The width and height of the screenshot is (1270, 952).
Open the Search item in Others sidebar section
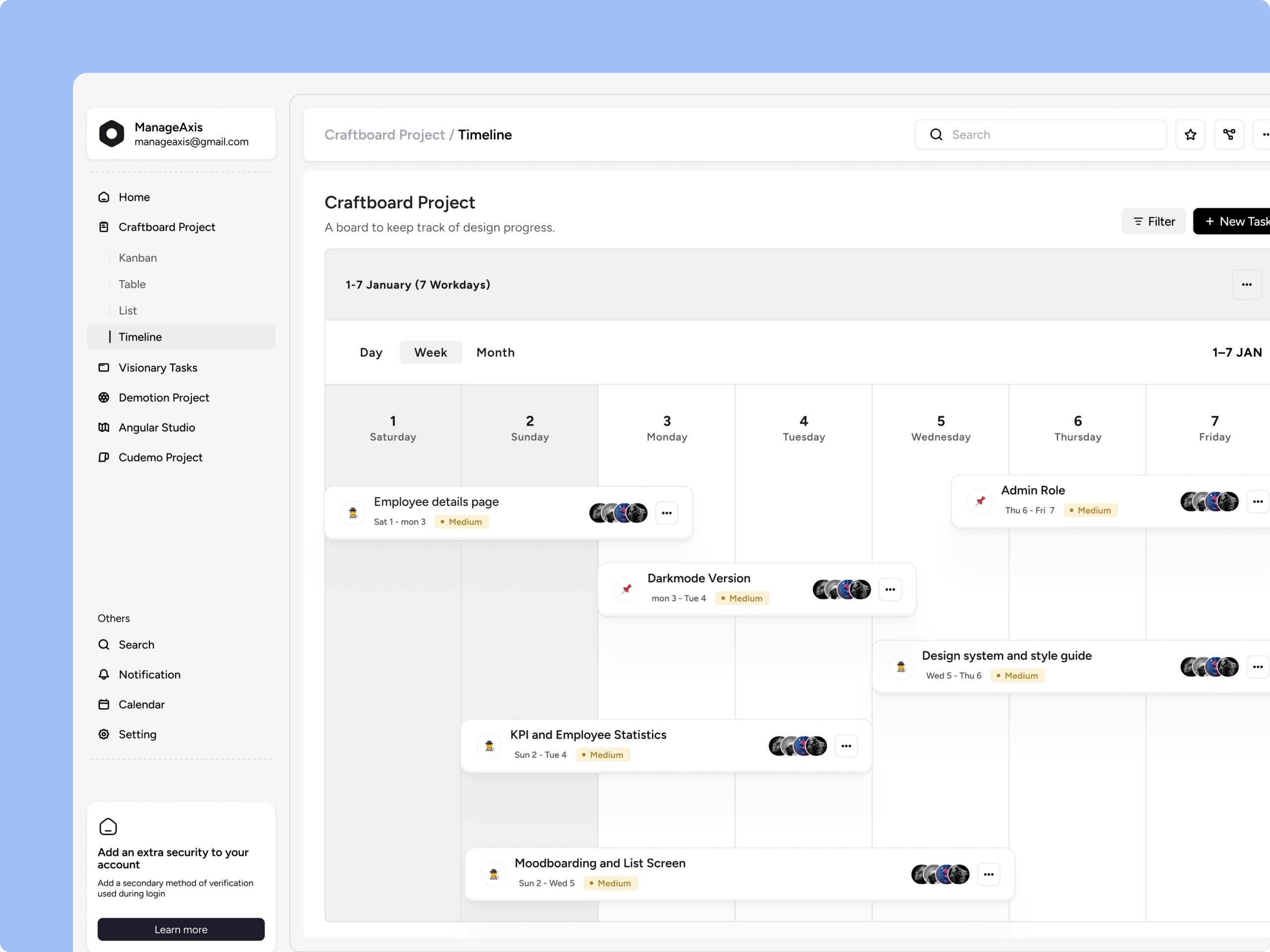(136, 645)
